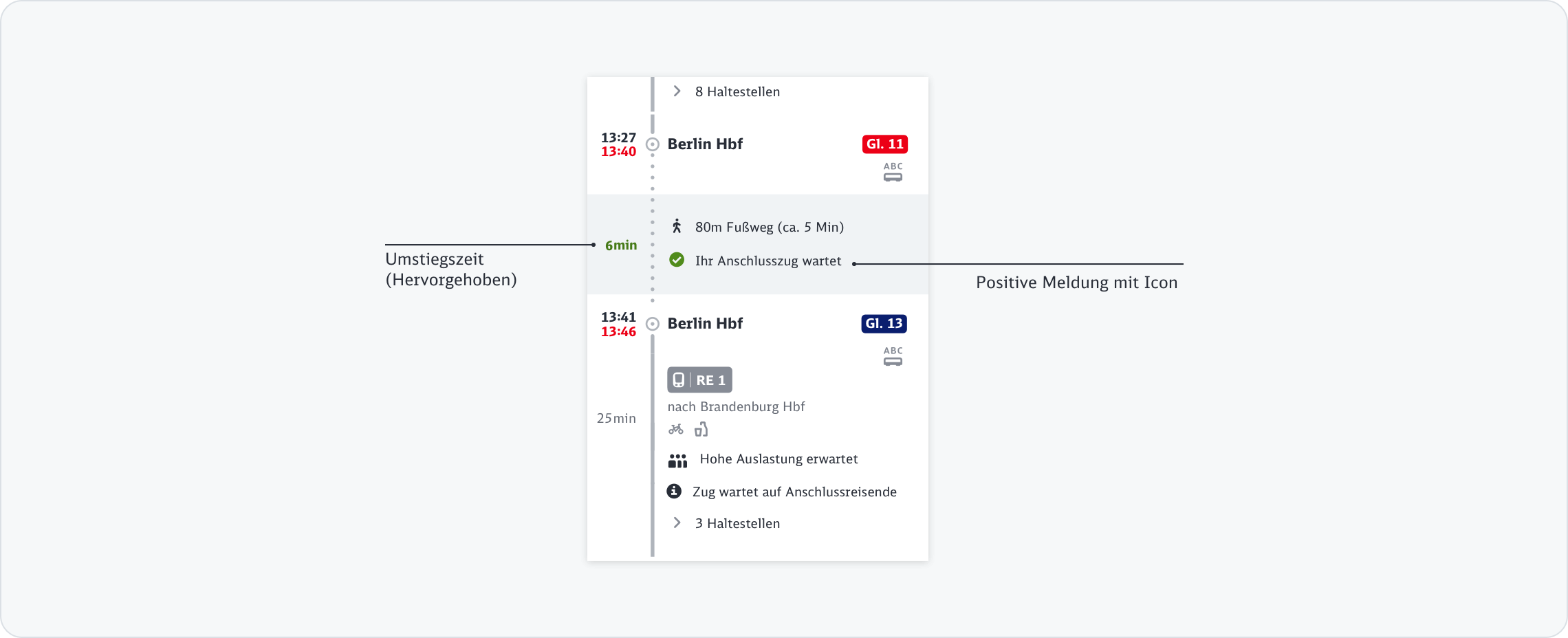Click the walking pedestrian icon
This screenshot has width=1568, height=638.
677,226
